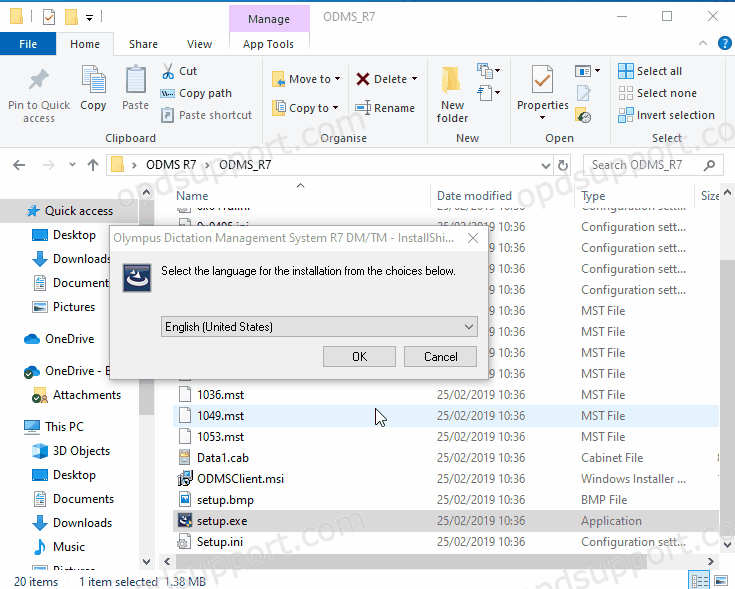Click the Properties checkmark icon
The height and width of the screenshot is (589, 735).
click(542, 80)
